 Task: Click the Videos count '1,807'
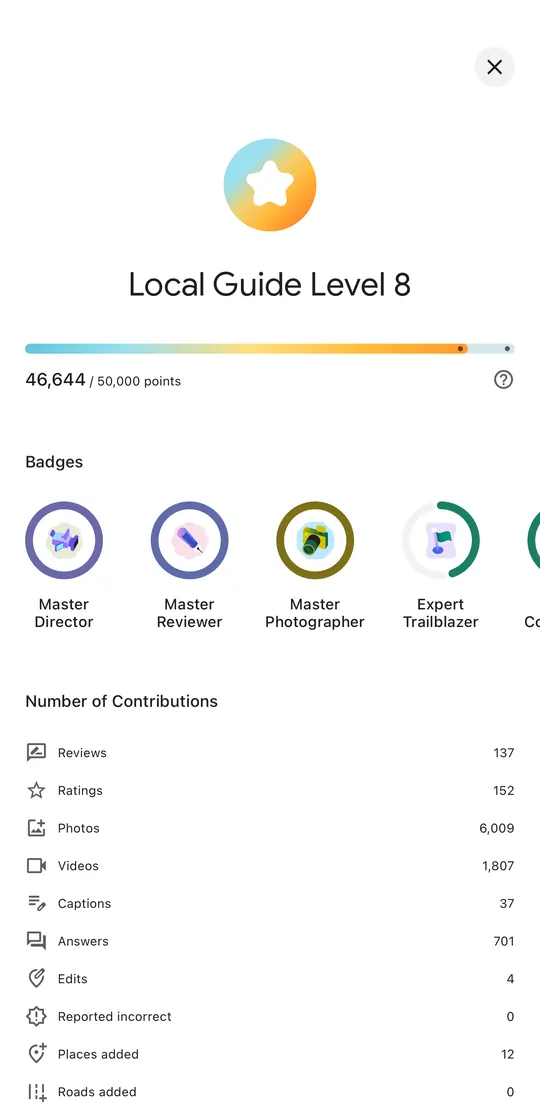click(x=498, y=866)
